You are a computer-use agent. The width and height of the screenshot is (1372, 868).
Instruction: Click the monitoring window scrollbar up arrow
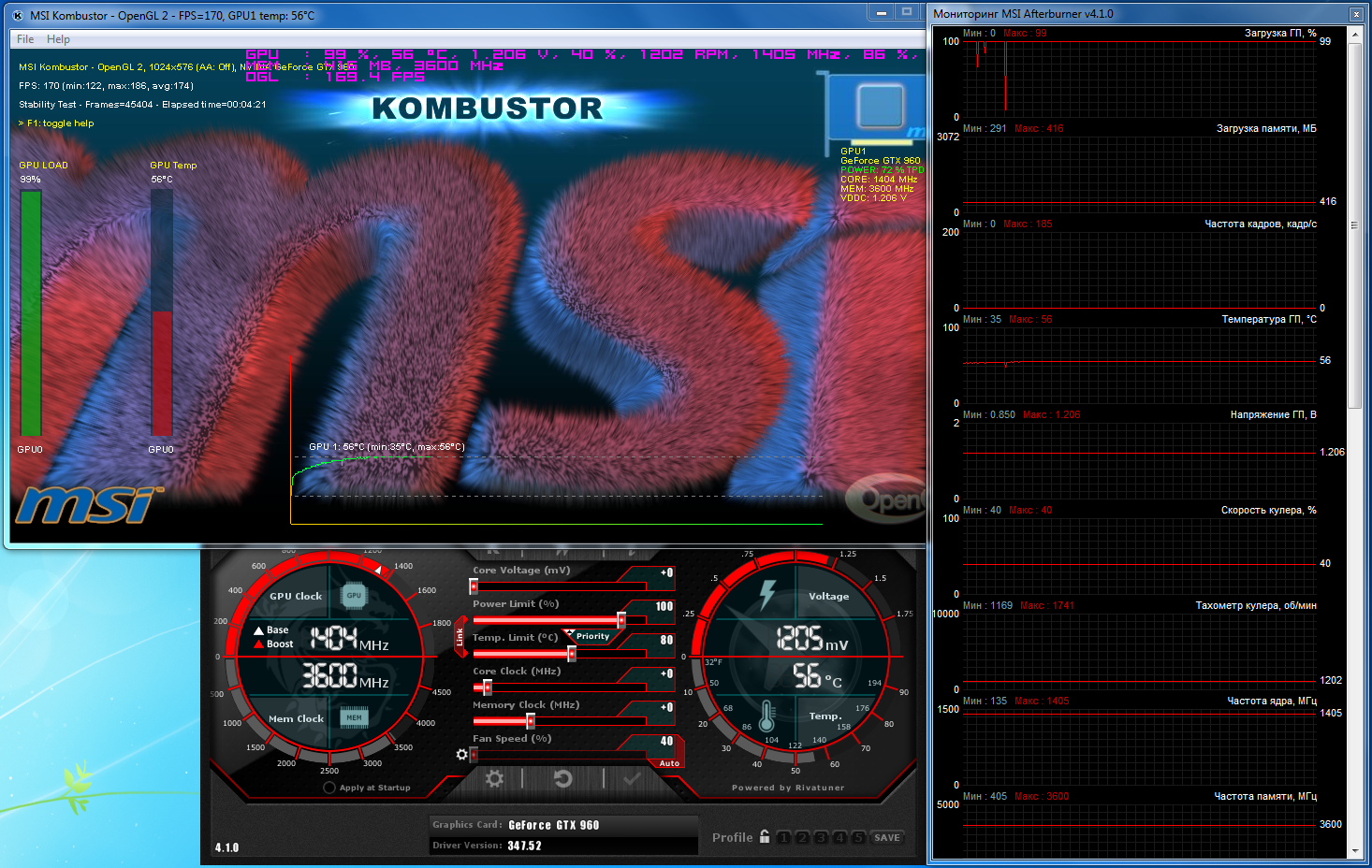[1355, 33]
